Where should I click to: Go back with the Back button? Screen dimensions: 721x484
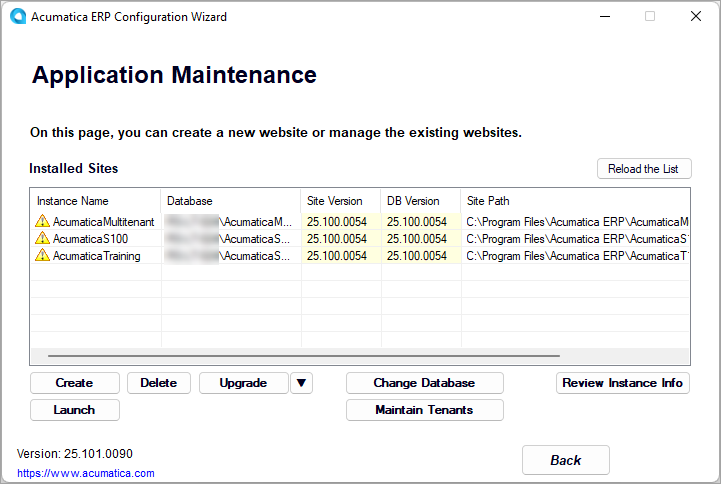(565, 460)
